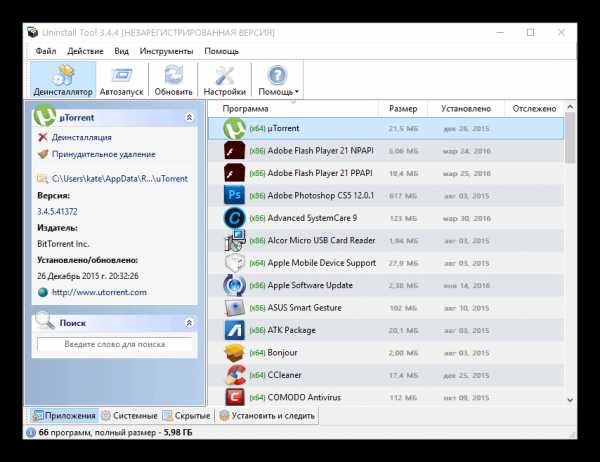Screen dimensions: 600x462
Task: Open the Инструменты menu
Action: (166, 51)
